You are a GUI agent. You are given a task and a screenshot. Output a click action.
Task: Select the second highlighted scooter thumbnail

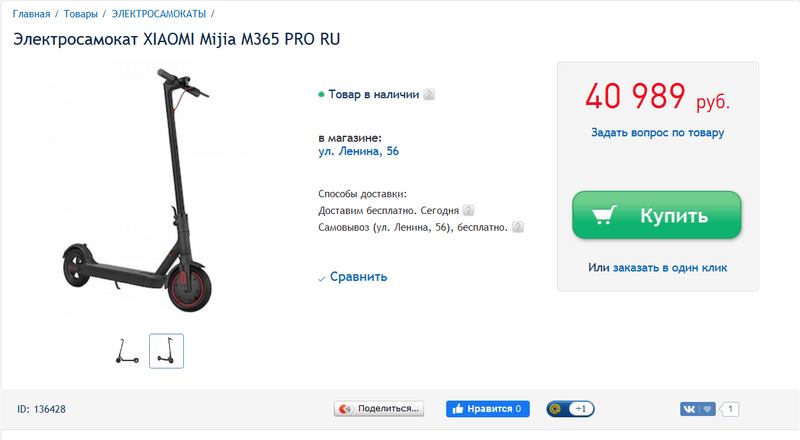166,351
